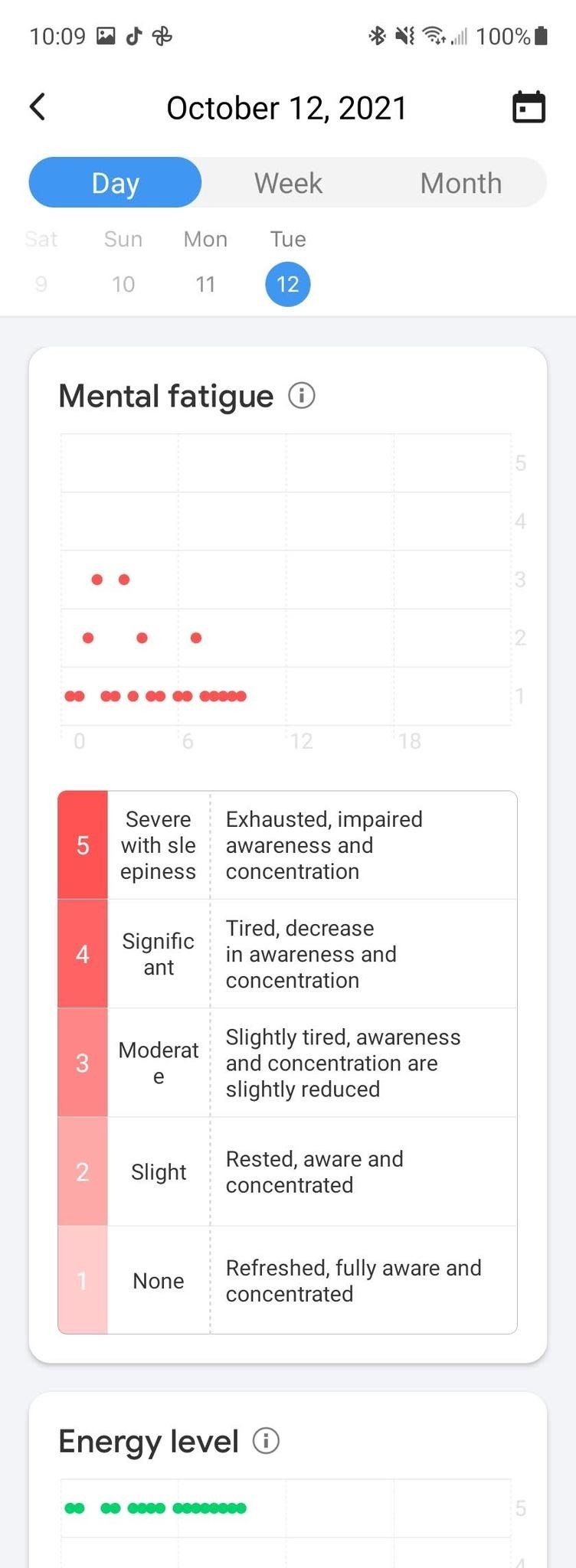This screenshot has height=1568, width=576.
Task: Tap the TikTok notification icon
Action: coord(134,36)
